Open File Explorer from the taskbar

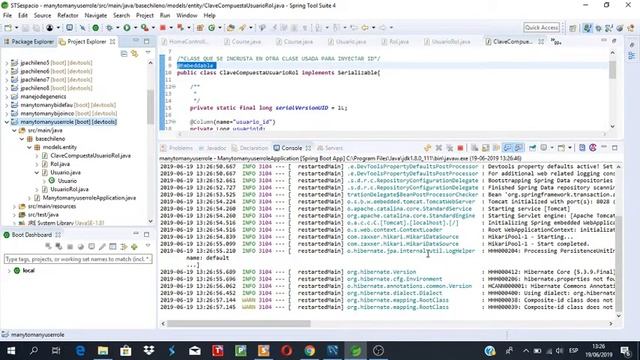point(103,351)
